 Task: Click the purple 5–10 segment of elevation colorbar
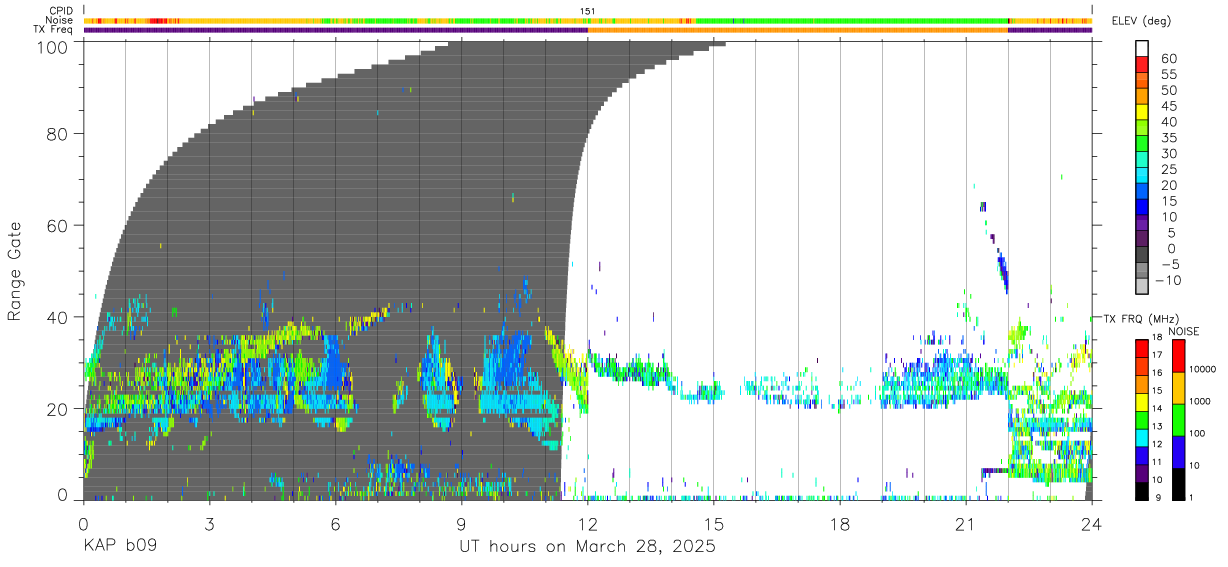1142,224
